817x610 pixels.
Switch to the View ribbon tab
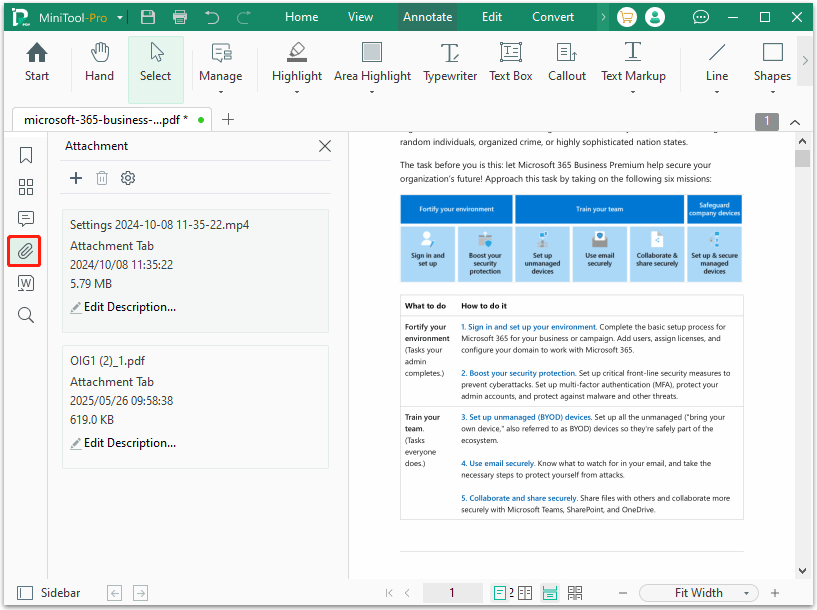tap(361, 17)
